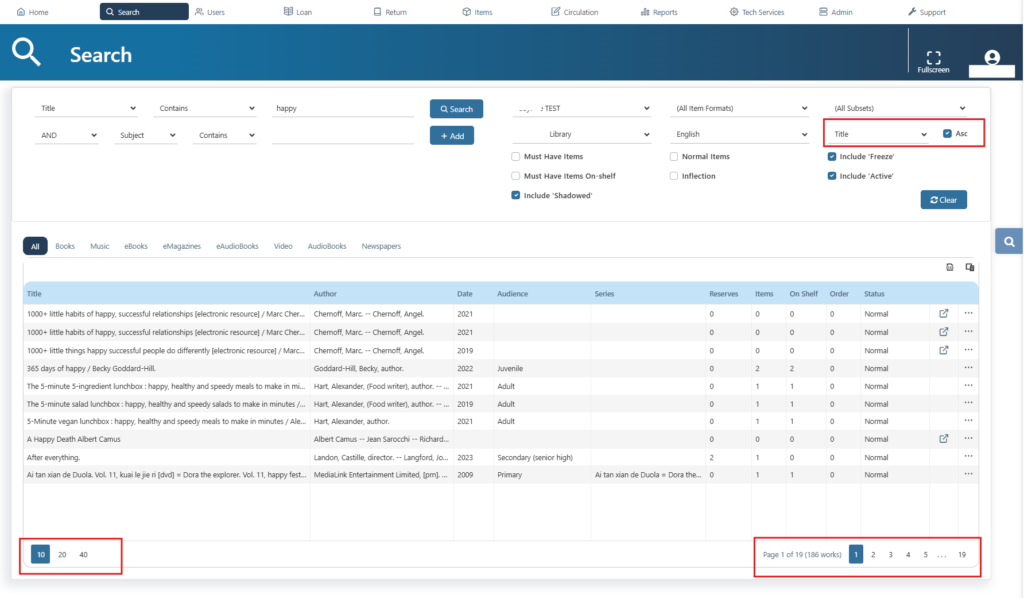Click the large magnifier header icon
This screenshot has width=1024, height=598.
point(26,52)
